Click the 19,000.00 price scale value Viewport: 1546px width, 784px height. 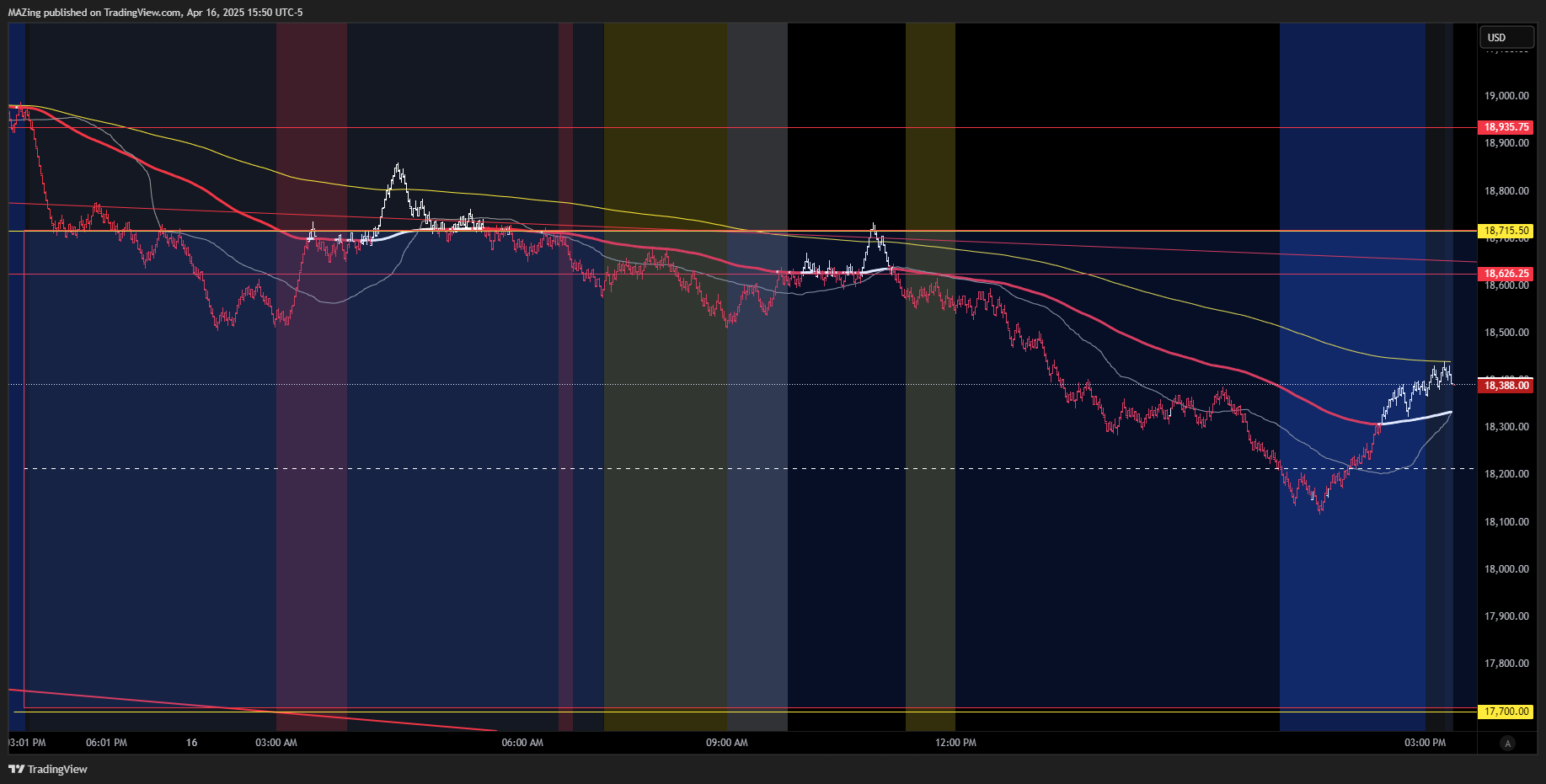pyautogui.click(x=1506, y=96)
